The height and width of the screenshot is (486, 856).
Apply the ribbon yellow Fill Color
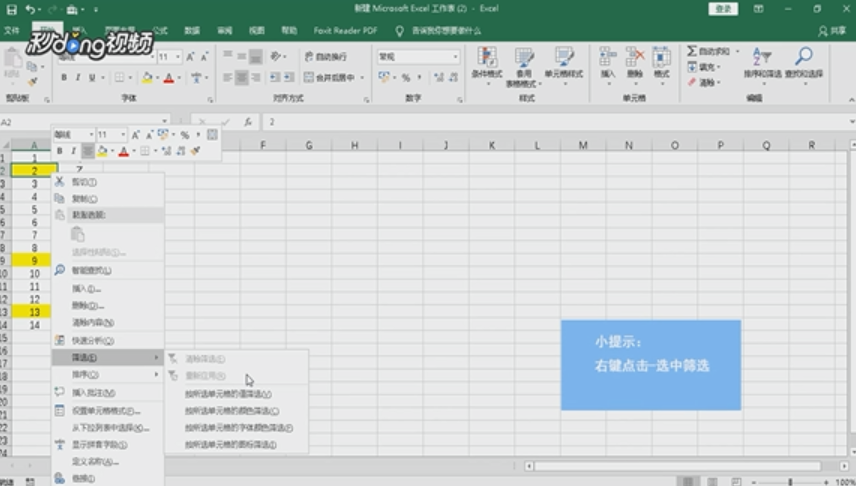tap(147, 78)
